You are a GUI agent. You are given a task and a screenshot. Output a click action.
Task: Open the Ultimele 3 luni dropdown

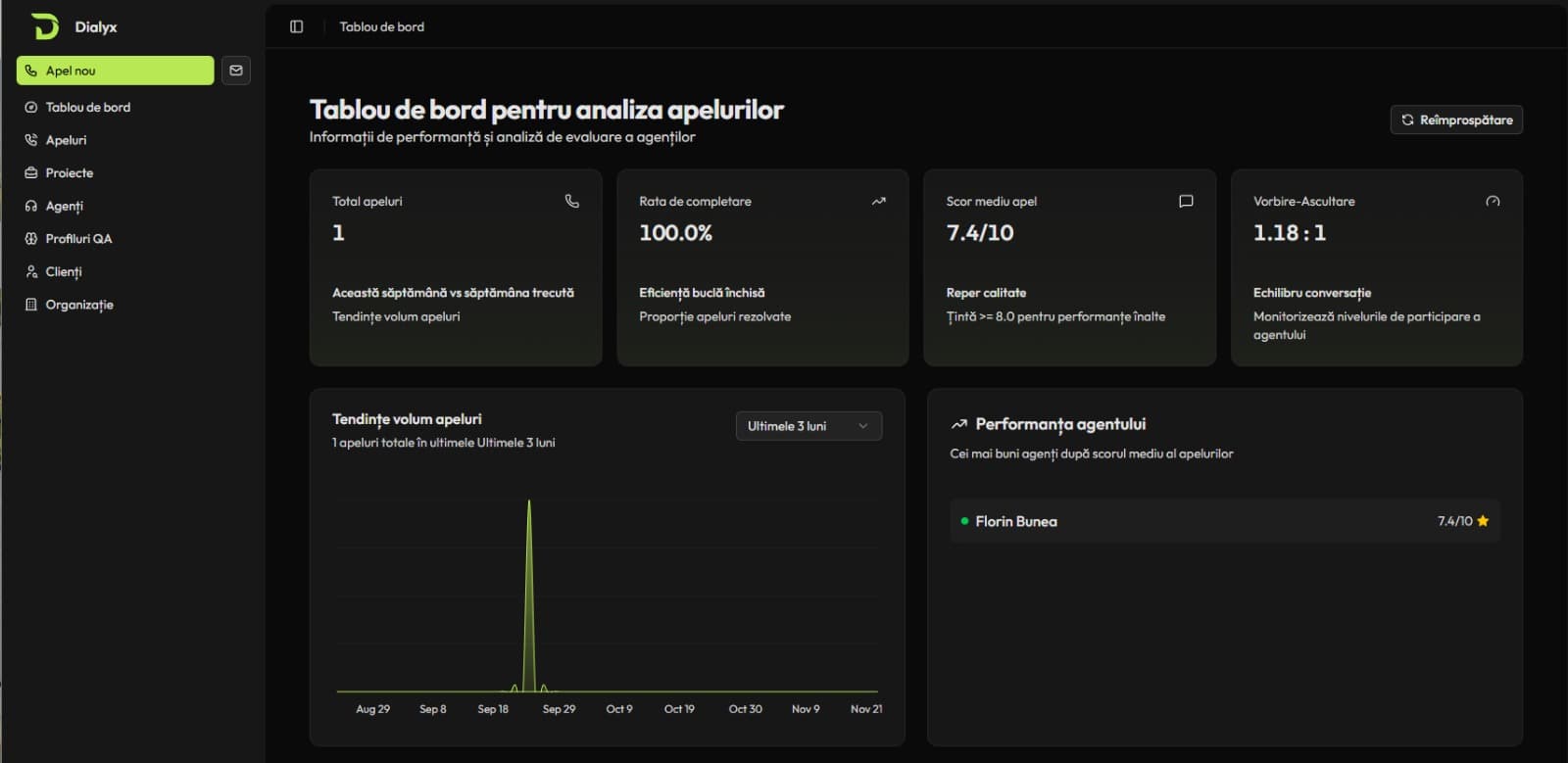tap(808, 426)
